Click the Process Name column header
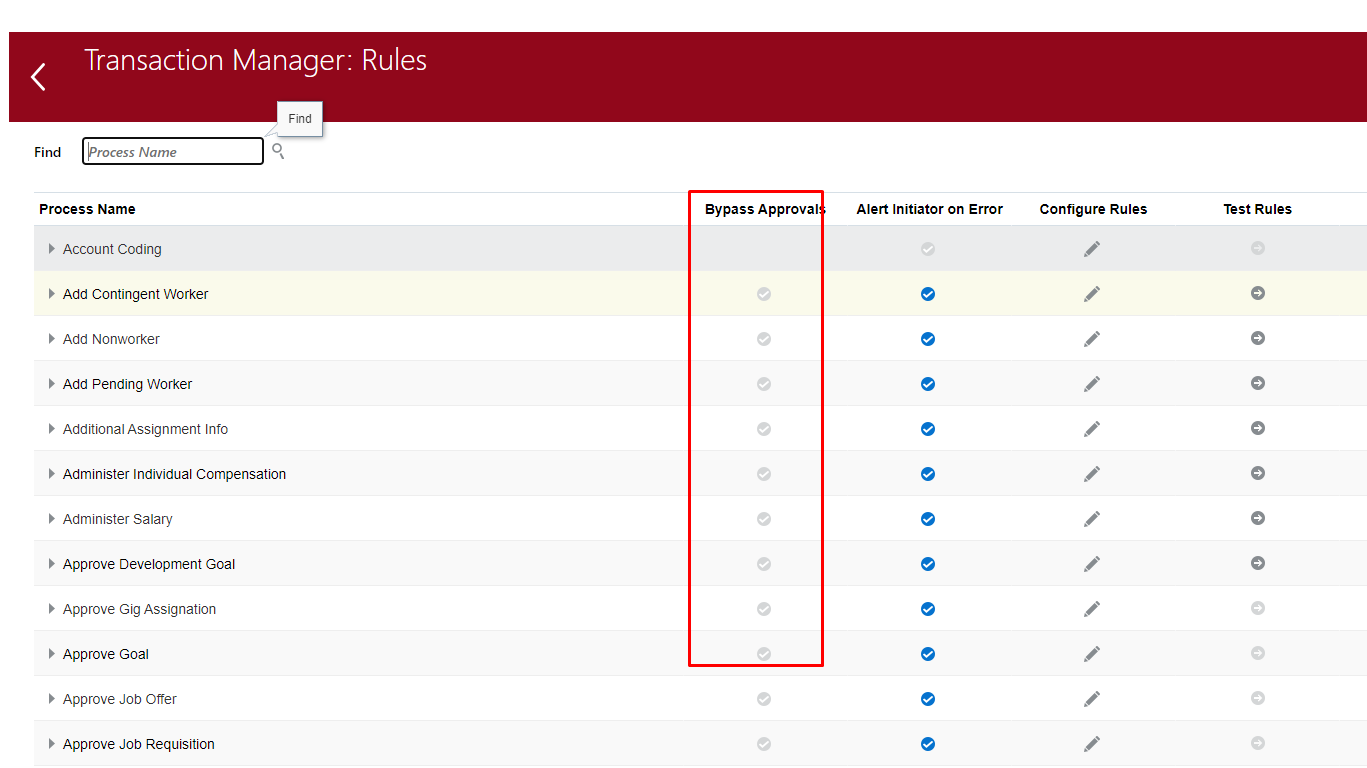This screenshot has width=1367, height=768. coord(87,209)
